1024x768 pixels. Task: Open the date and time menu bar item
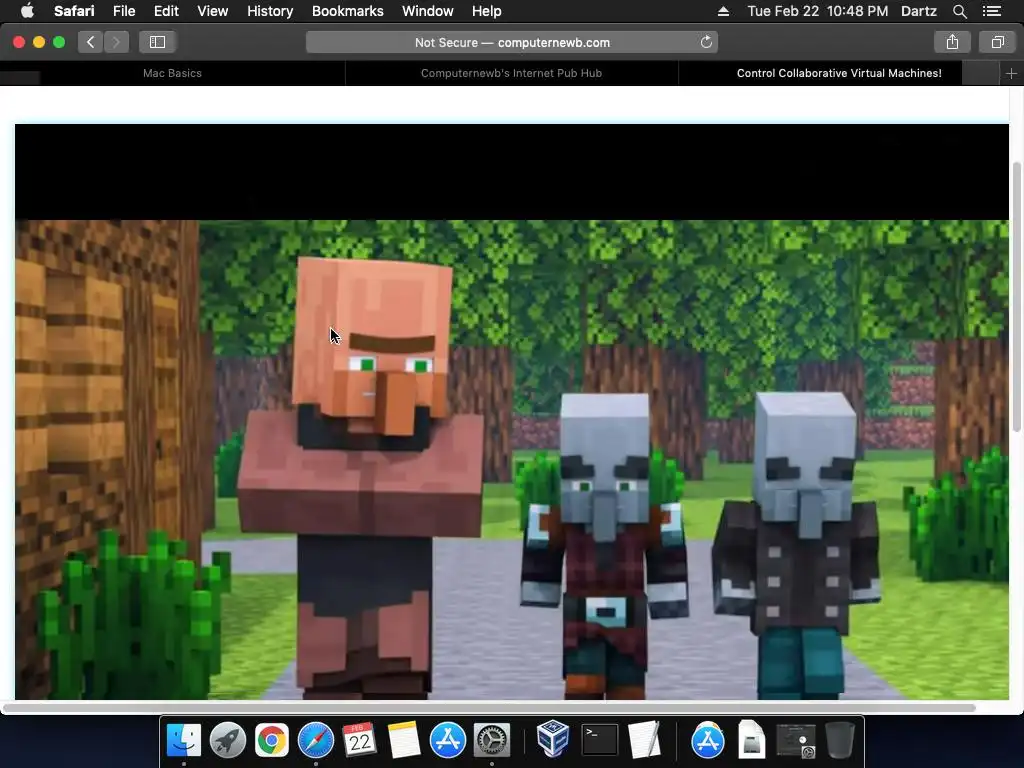[x=817, y=11]
